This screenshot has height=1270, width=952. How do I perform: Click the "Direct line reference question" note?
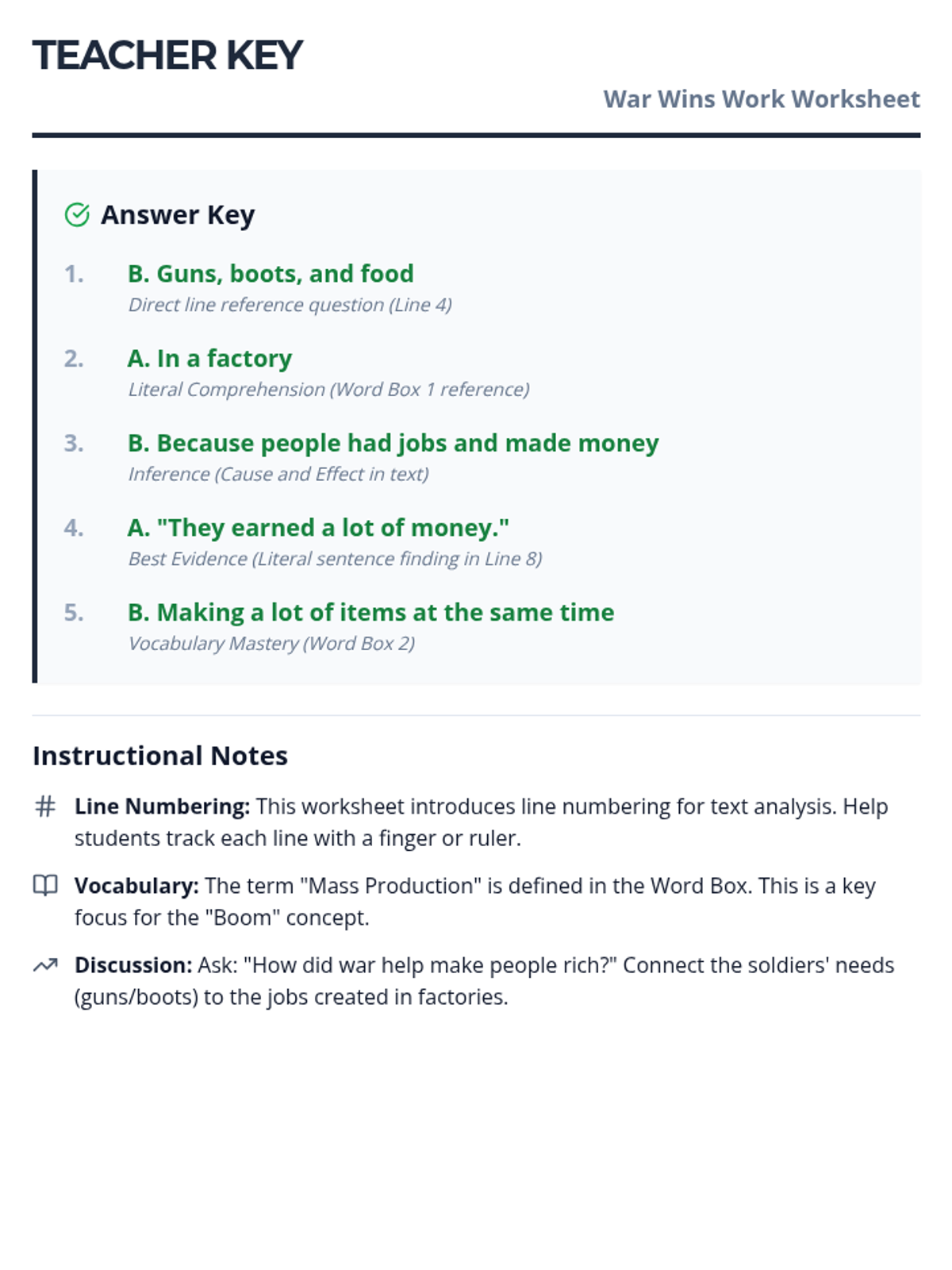click(x=290, y=305)
